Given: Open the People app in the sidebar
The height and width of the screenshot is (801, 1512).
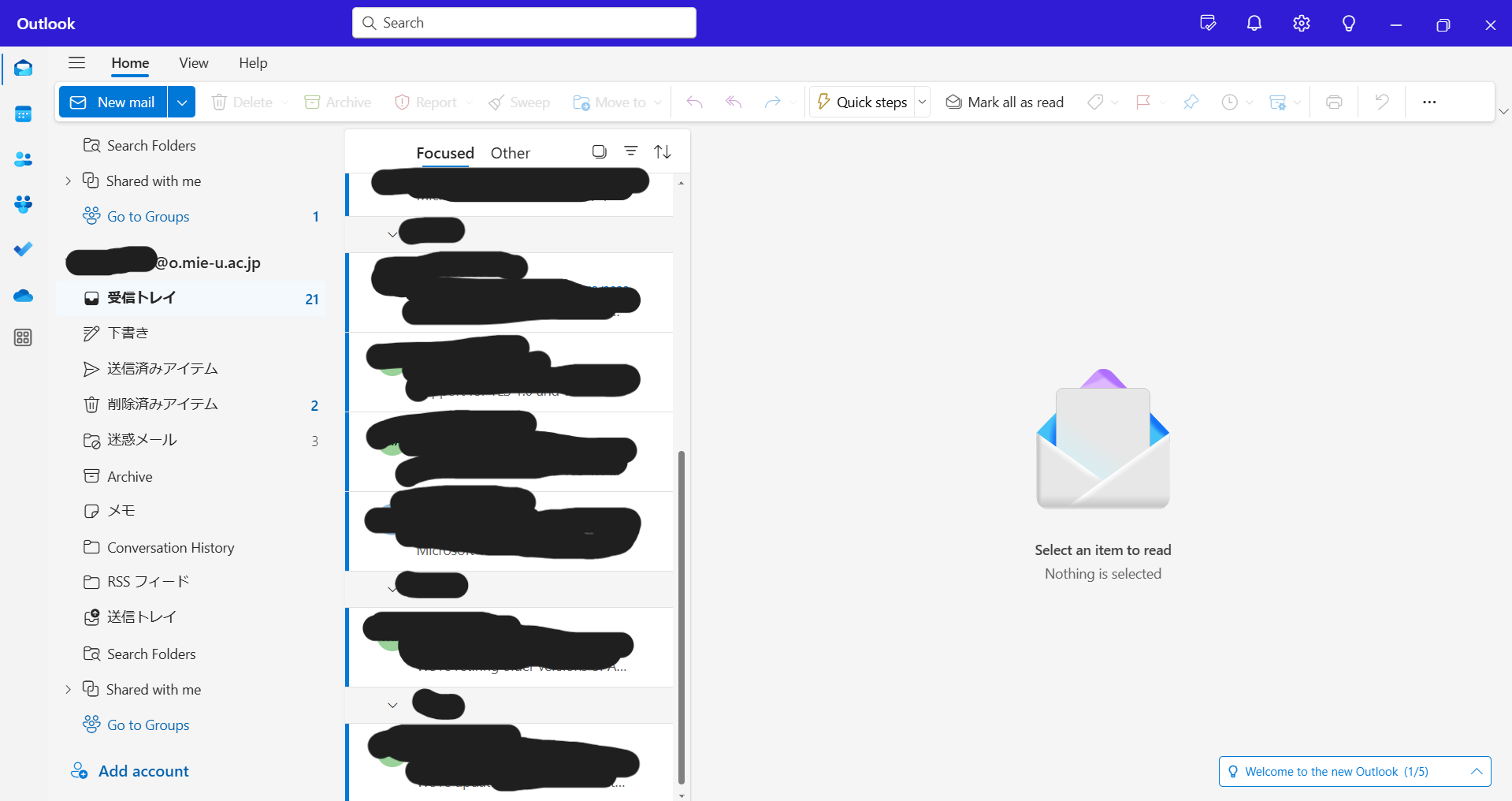Looking at the screenshot, I should [24, 159].
